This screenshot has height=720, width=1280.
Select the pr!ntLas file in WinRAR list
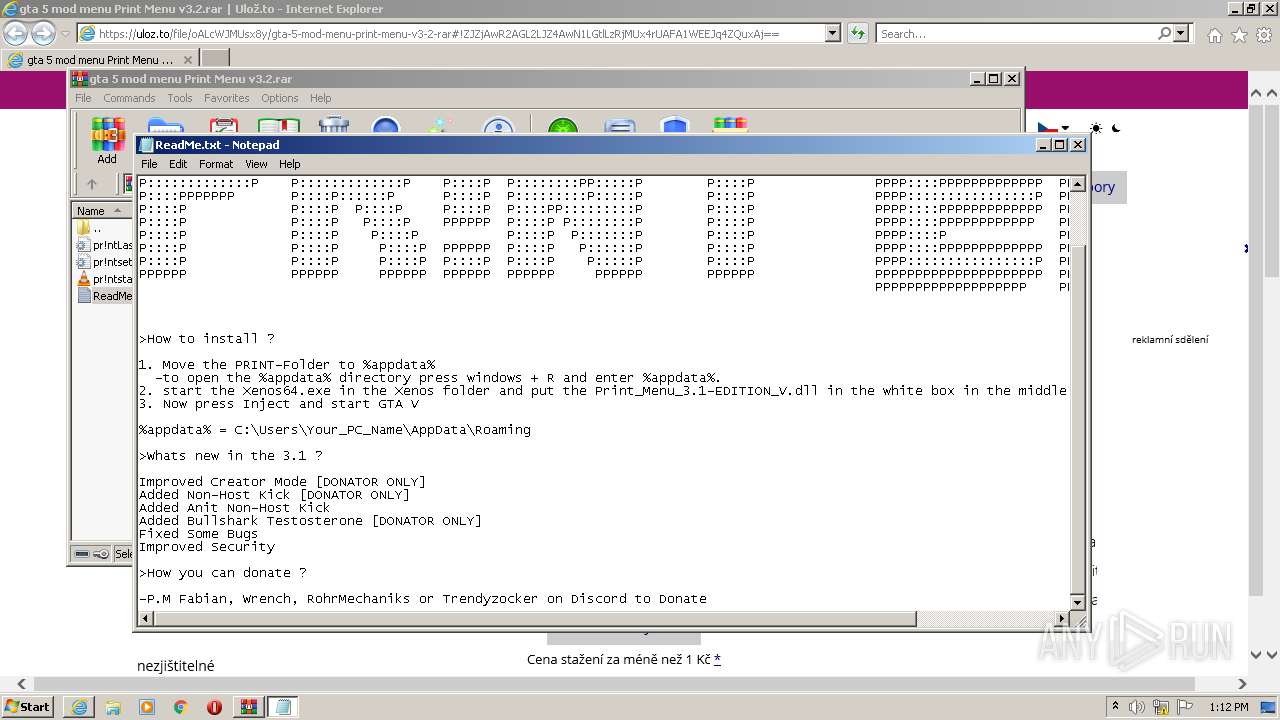pos(105,245)
